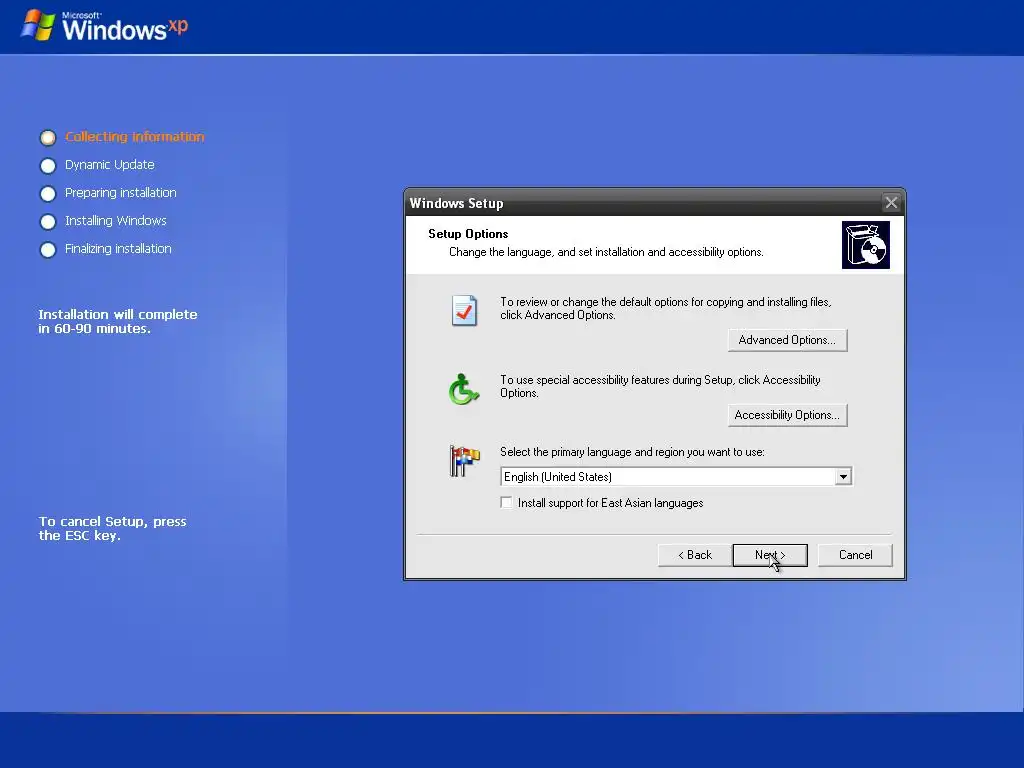Click the 'Collecting information' step text

click(x=135, y=136)
